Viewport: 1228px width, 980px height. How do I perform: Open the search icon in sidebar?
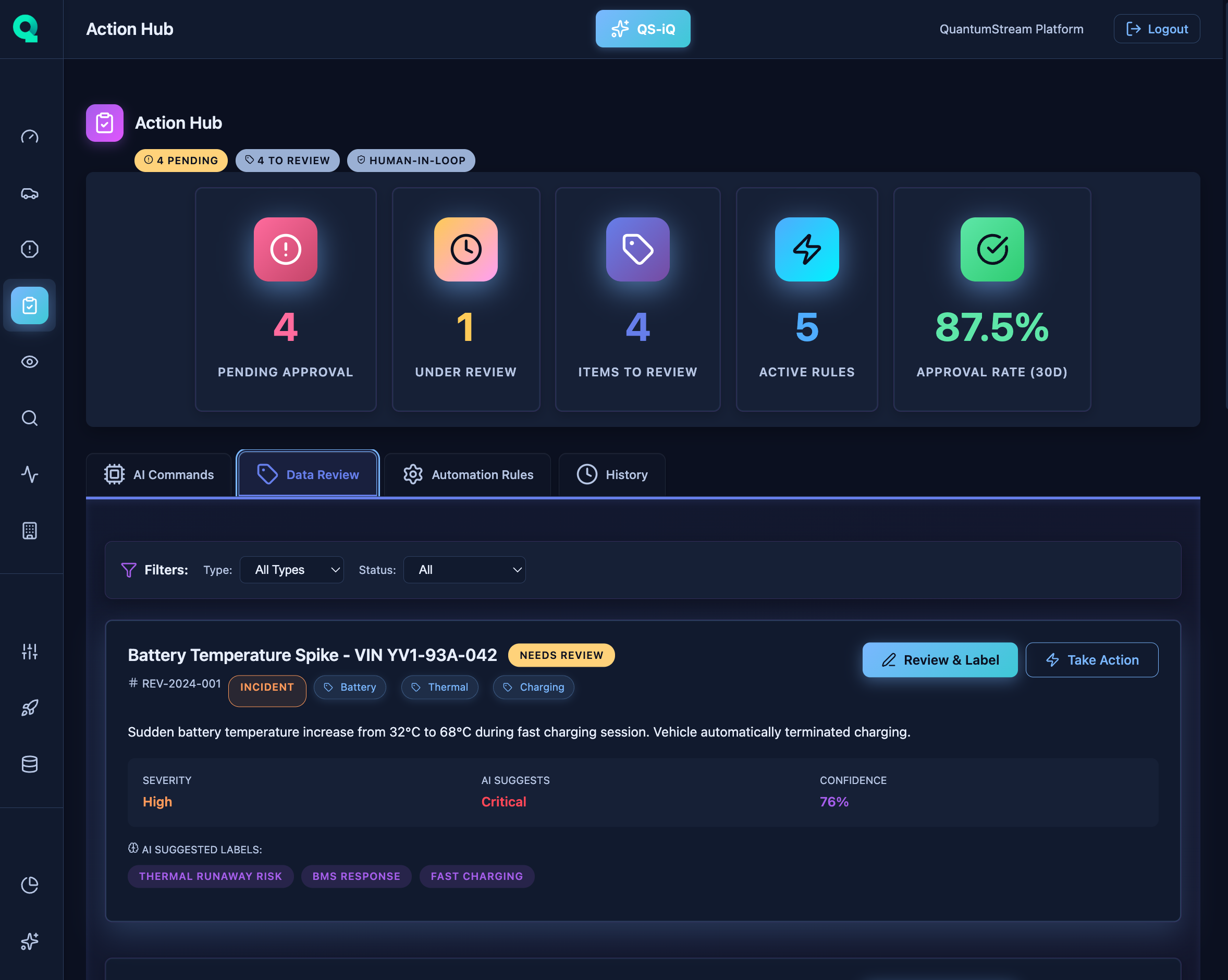click(29, 419)
